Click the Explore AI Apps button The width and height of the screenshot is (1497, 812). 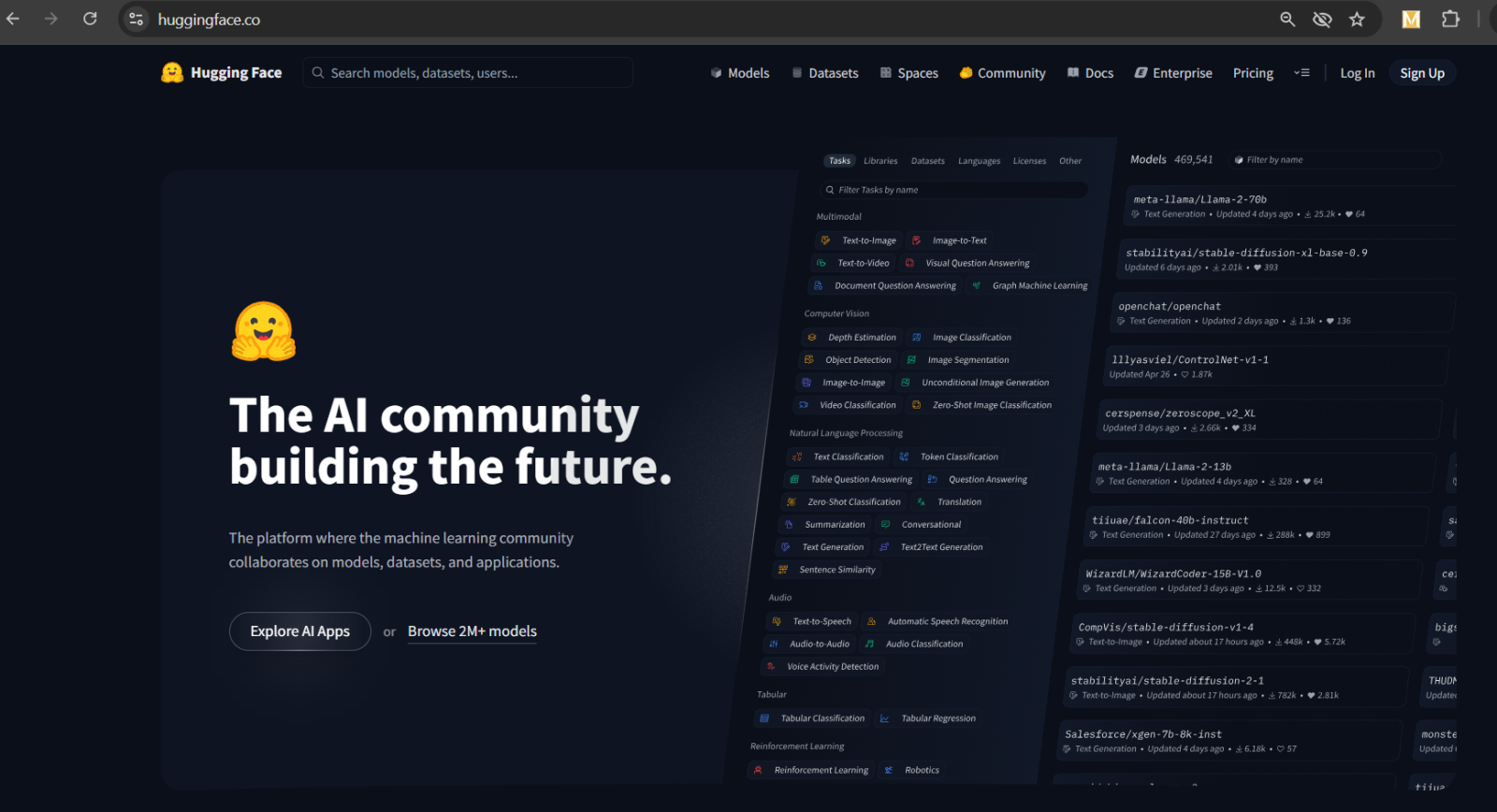click(x=299, y=631)
